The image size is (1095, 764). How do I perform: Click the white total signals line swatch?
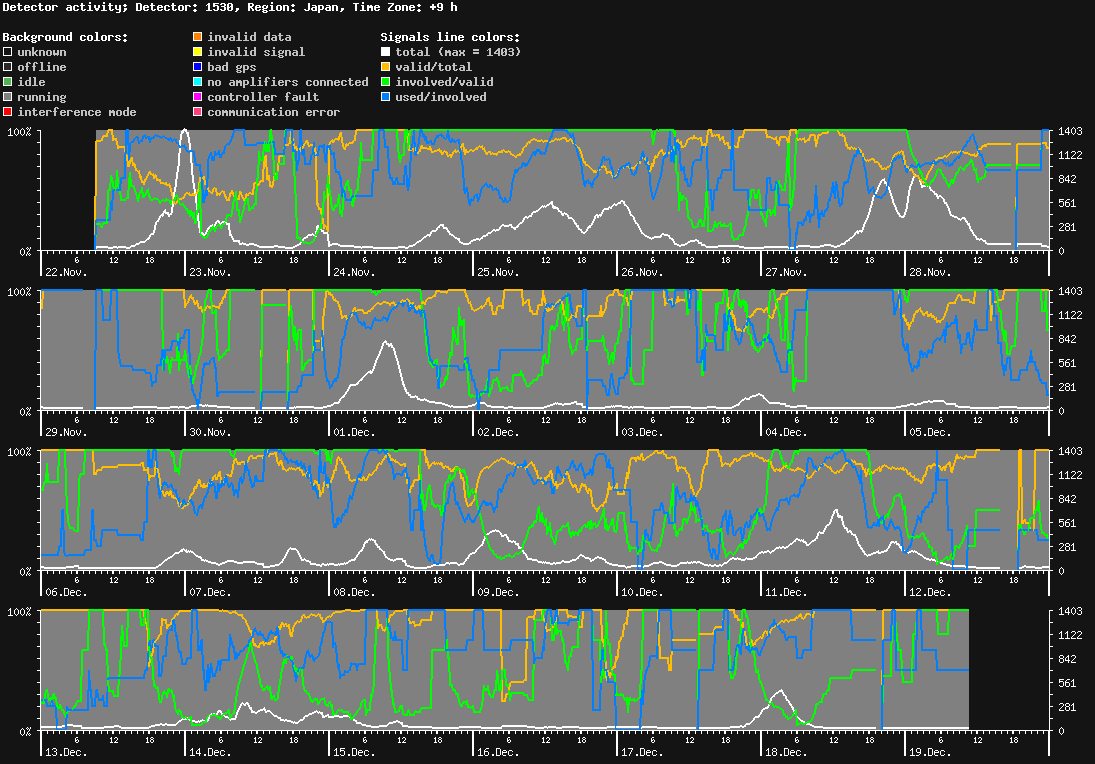[x=385, y=52]
